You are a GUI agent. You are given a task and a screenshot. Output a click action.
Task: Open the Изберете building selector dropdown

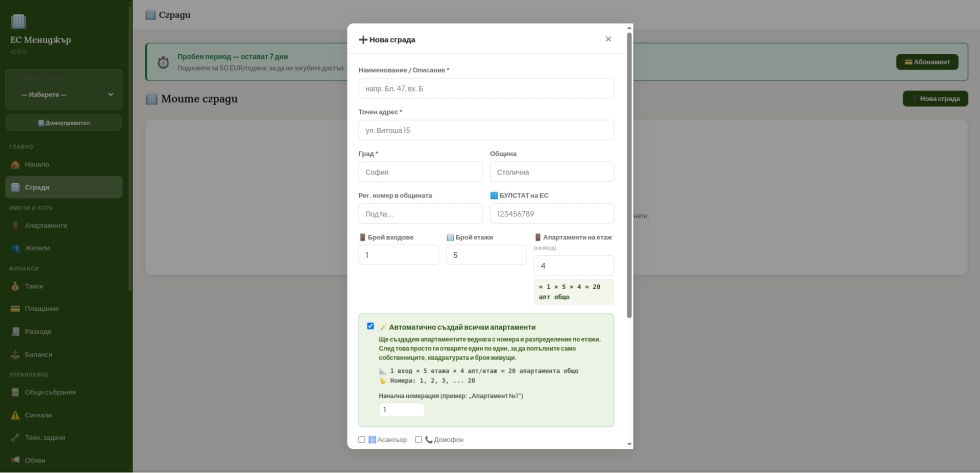point(66,95)
